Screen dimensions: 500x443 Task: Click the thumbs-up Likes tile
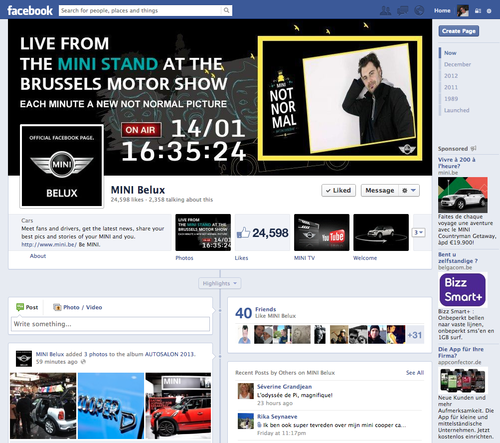click(x=262, y=232)
